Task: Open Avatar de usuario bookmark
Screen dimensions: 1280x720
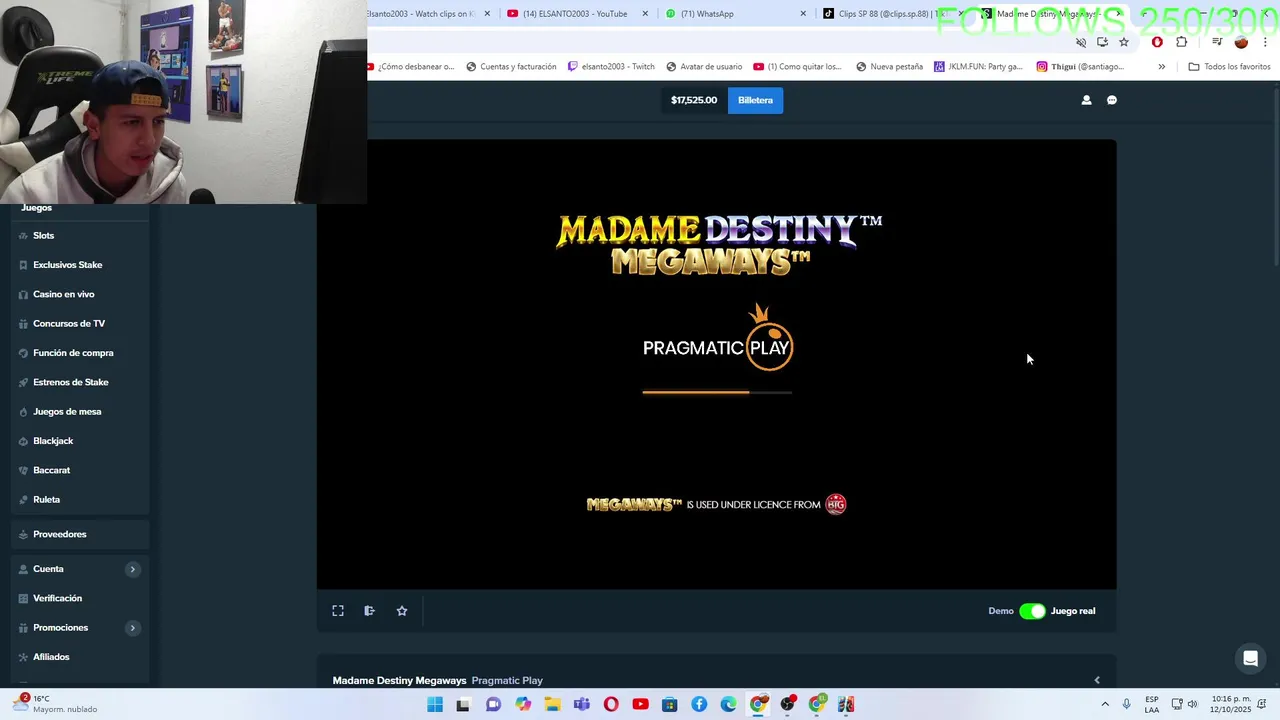Action: click(x=704, y=67)
